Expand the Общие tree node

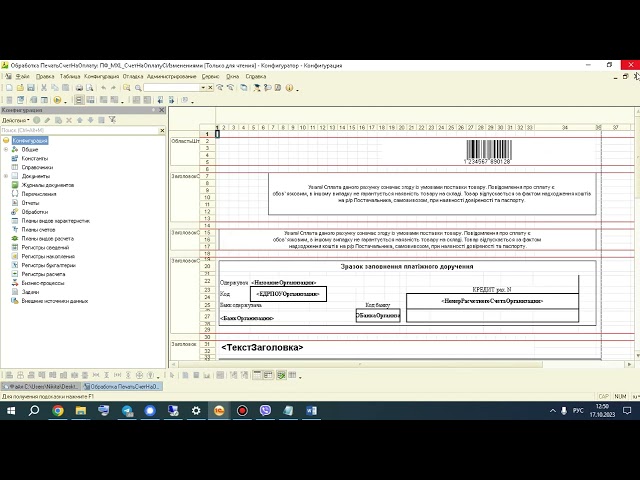tap(6, 149)
